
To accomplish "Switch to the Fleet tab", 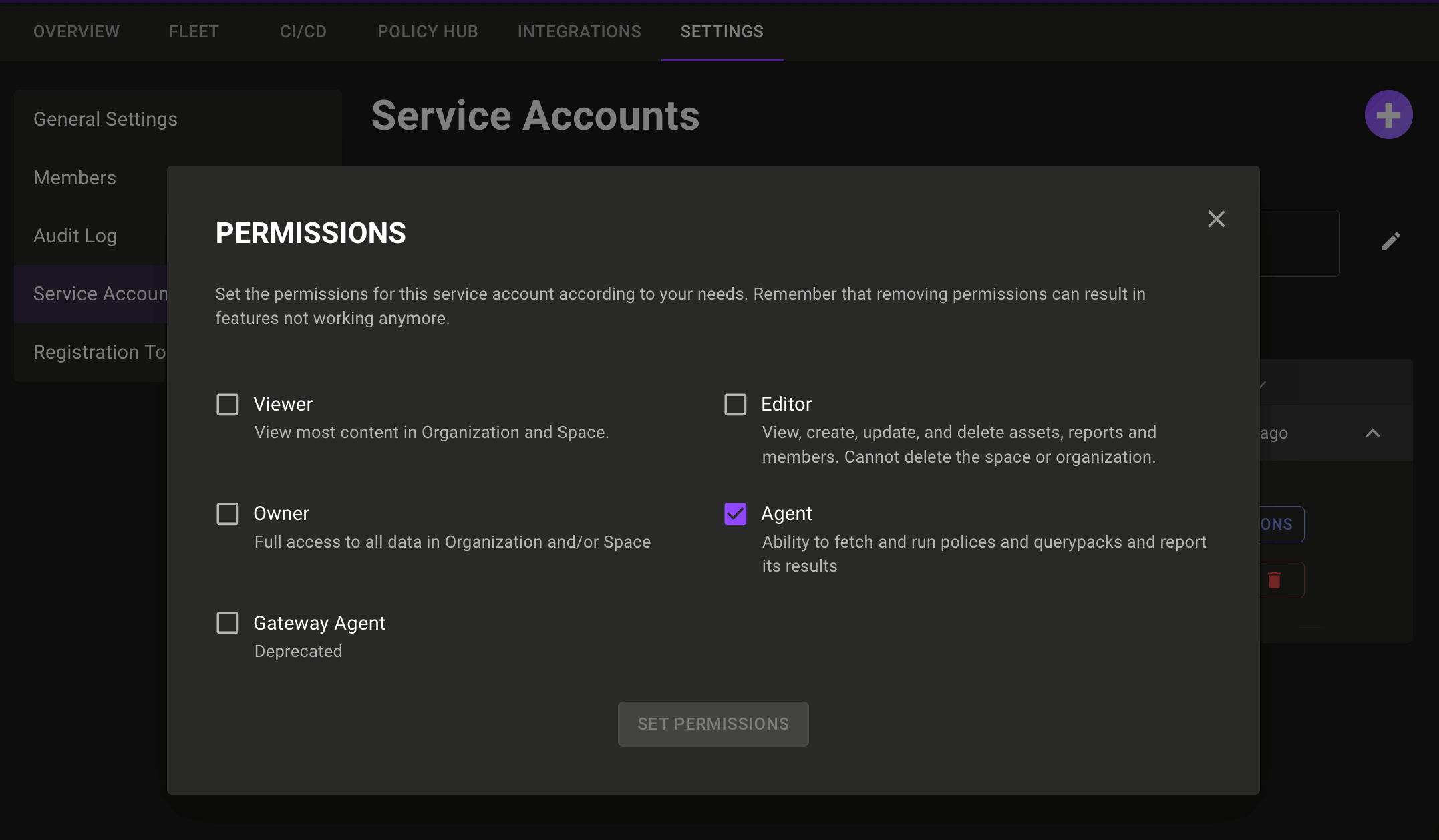I will 193,31.
